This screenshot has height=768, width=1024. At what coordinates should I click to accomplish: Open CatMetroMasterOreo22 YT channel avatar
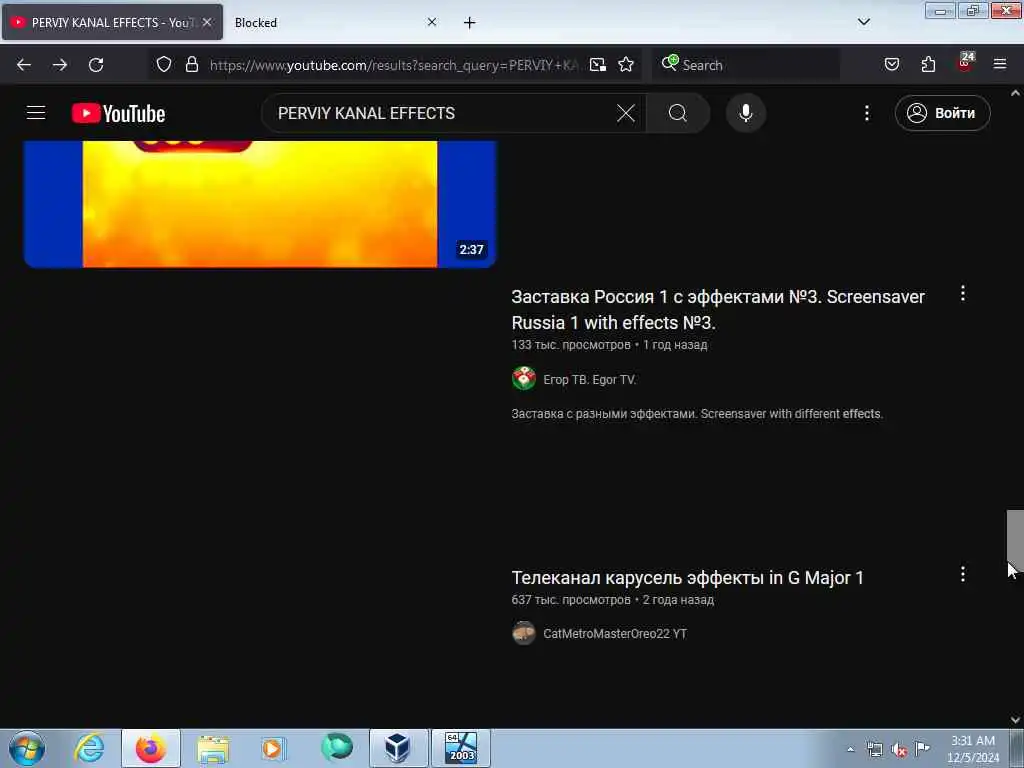click(524, 633)
